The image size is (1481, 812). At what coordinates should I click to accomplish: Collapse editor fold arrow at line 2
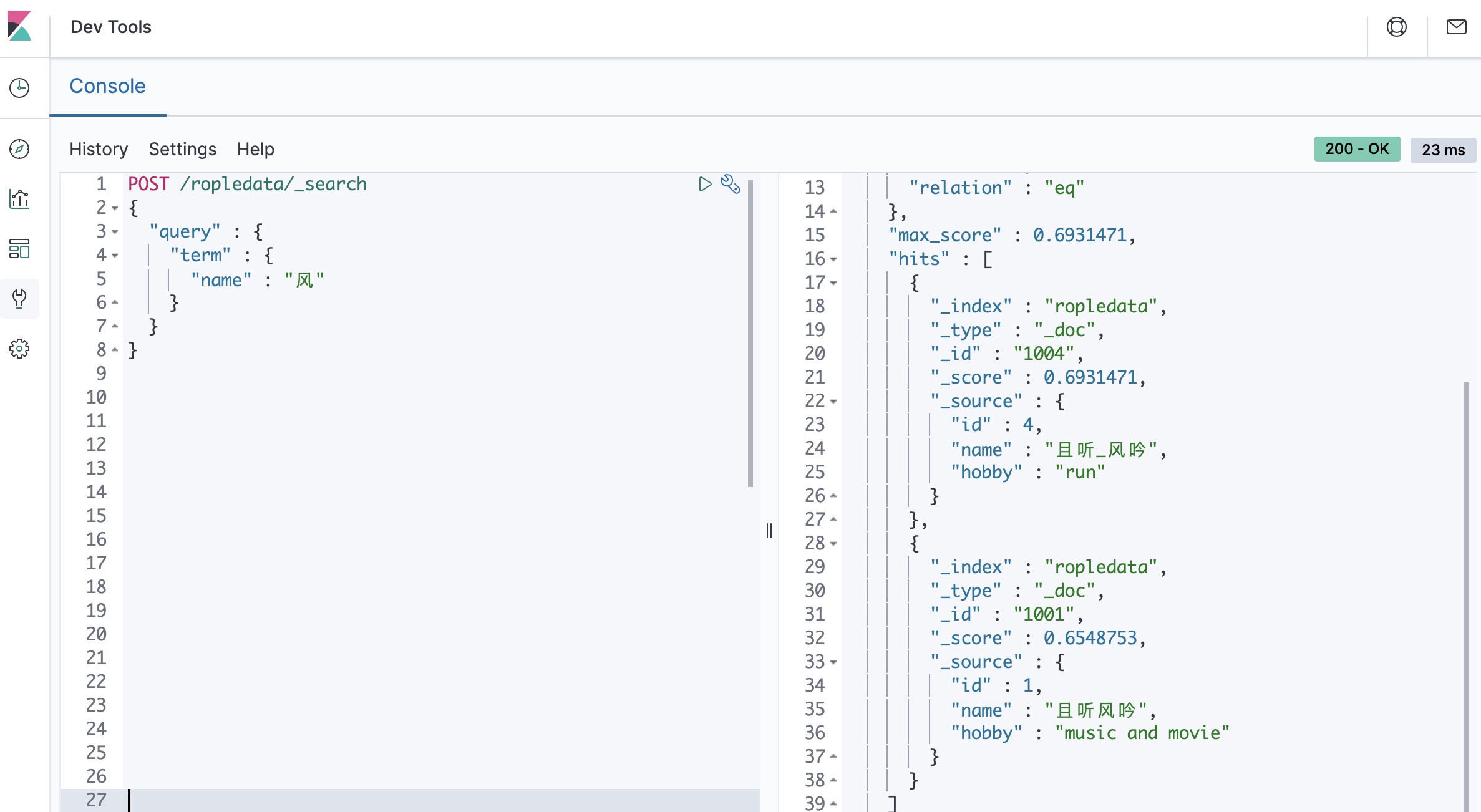(115, 208)
